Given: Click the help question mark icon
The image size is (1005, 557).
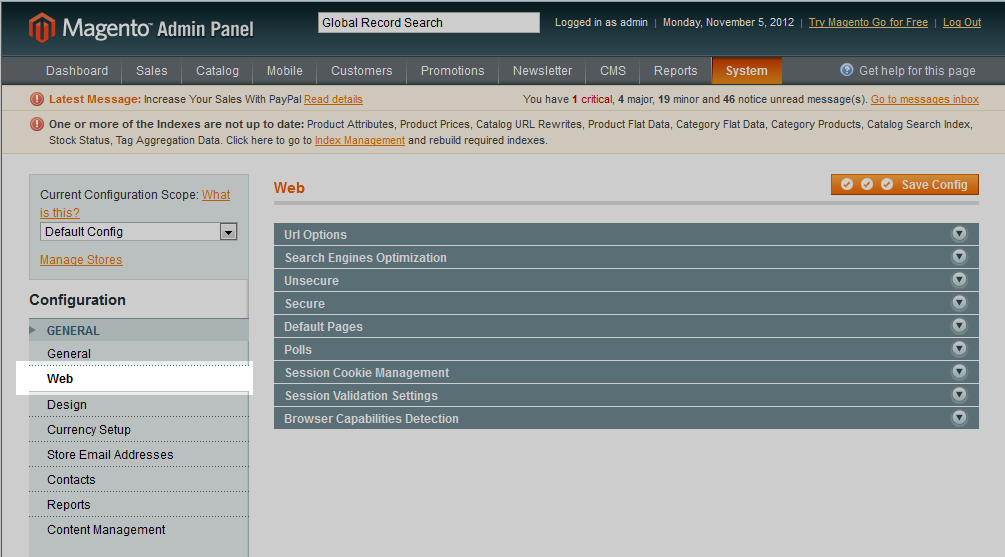Looking at the screenshot, I should click(847, 70).
